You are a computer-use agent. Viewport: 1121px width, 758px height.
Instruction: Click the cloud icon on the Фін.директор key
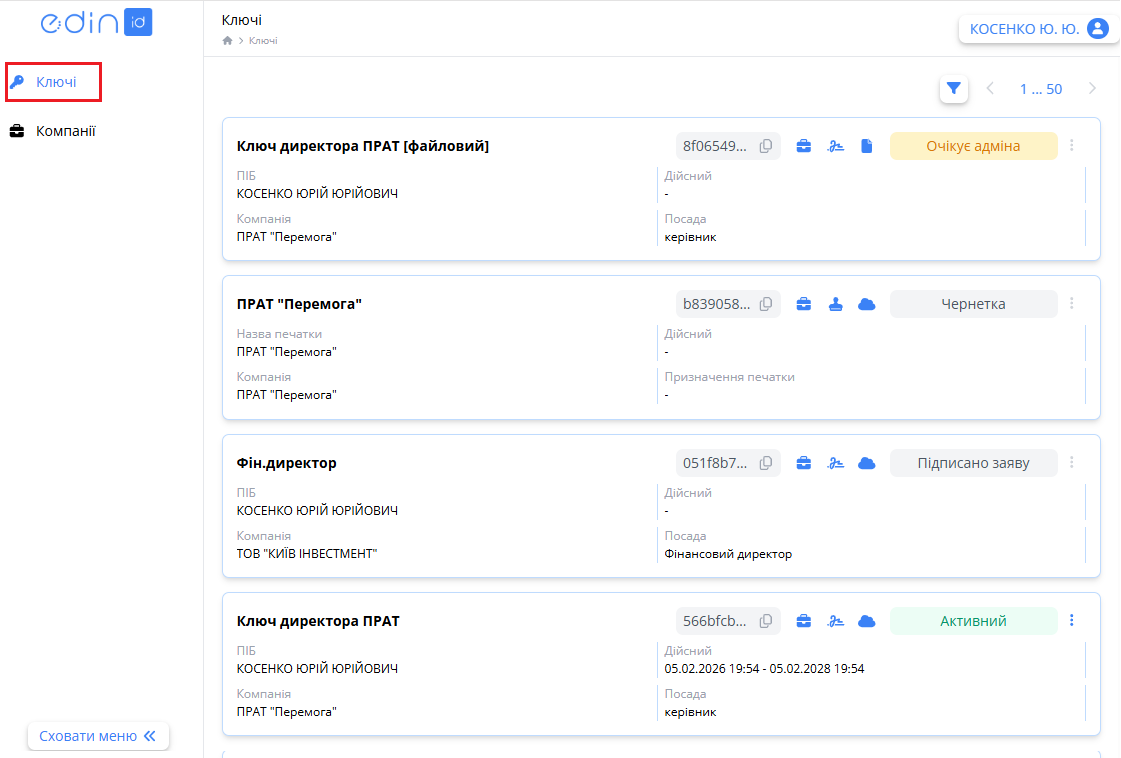(867, 463)
